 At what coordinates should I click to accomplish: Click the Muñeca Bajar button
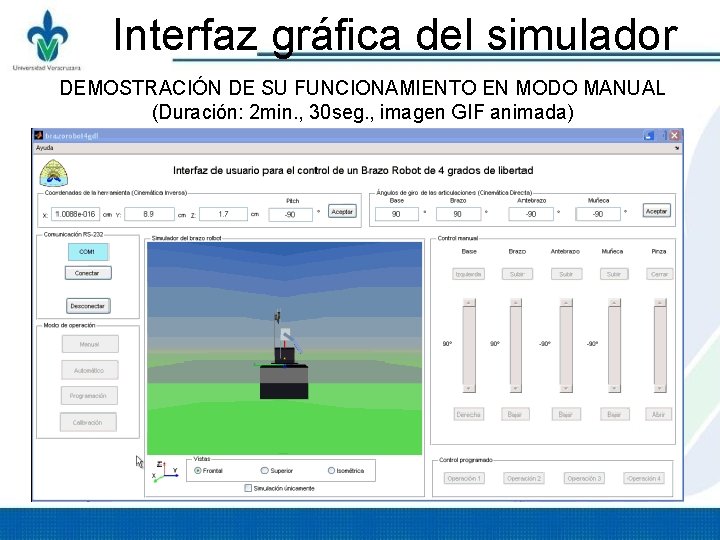coord(615,414)
